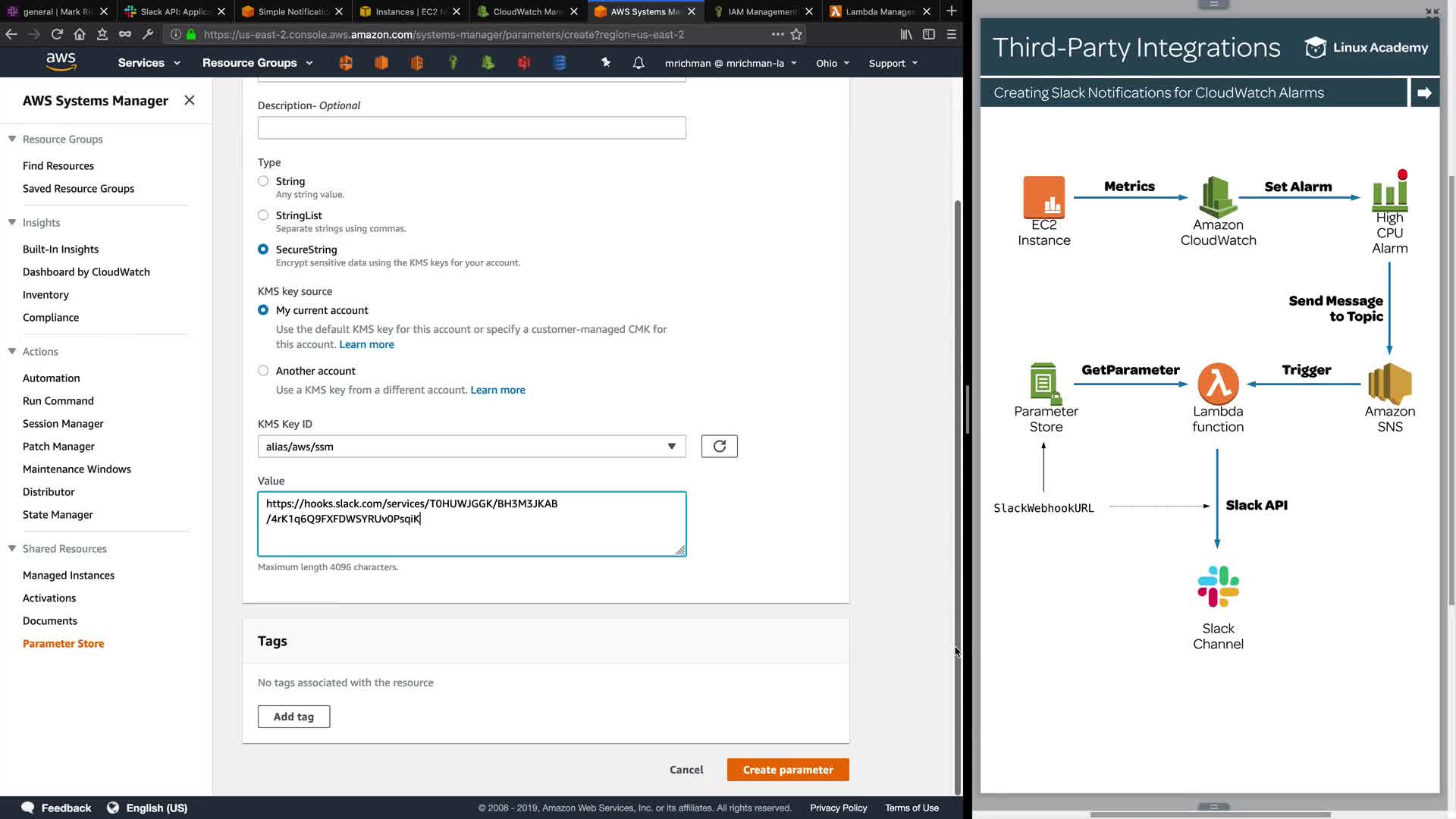Select the StringList type option
The image size is (1456, 819).
[263, 215]
